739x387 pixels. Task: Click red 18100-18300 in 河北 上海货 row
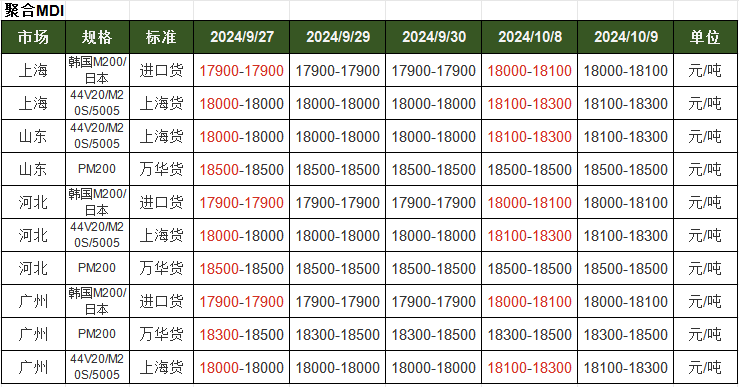(530, 236)
